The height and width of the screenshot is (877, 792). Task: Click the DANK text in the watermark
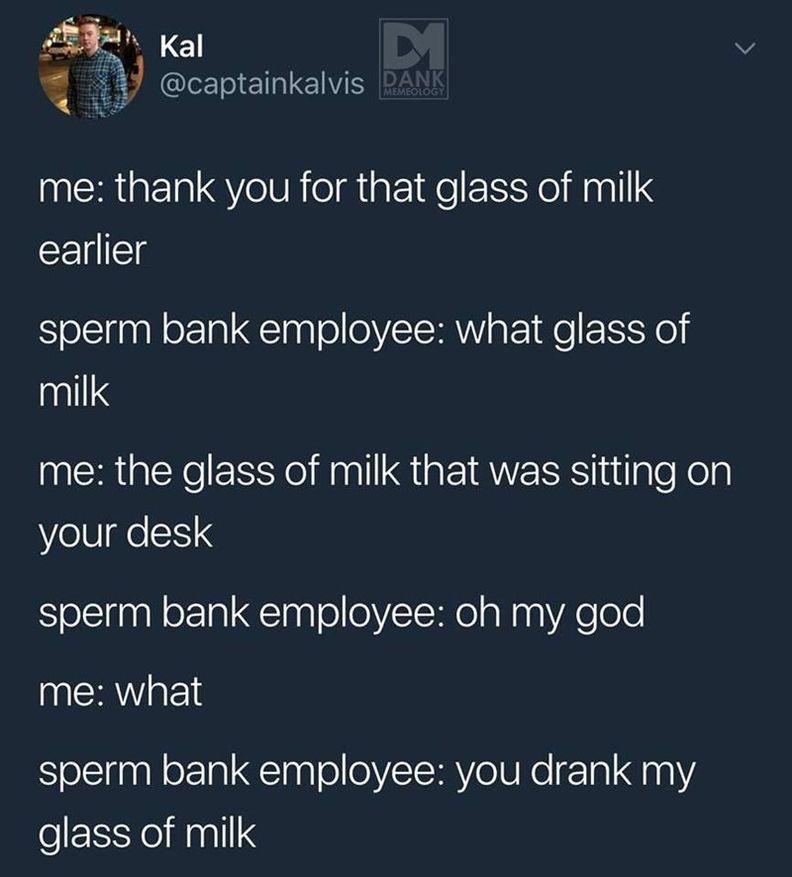pyautogui.click(x=414, y=78)
